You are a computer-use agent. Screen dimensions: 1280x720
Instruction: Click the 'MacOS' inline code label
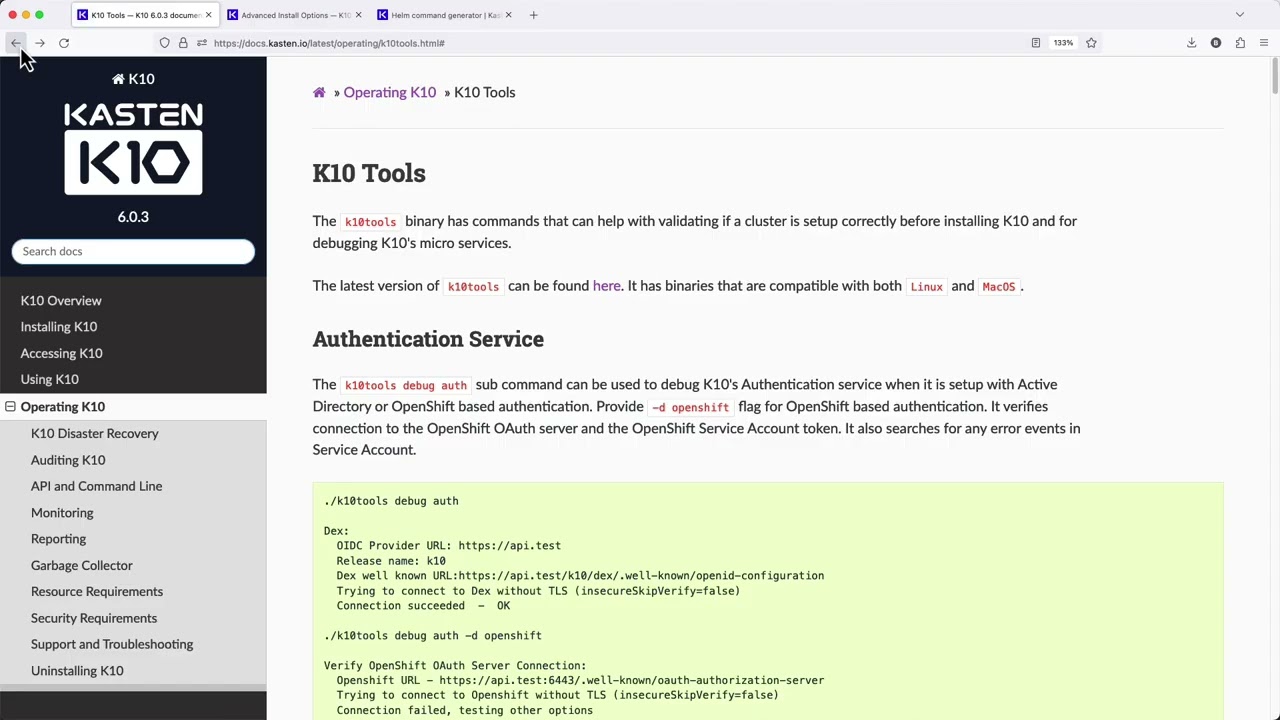tap(999, 287)
